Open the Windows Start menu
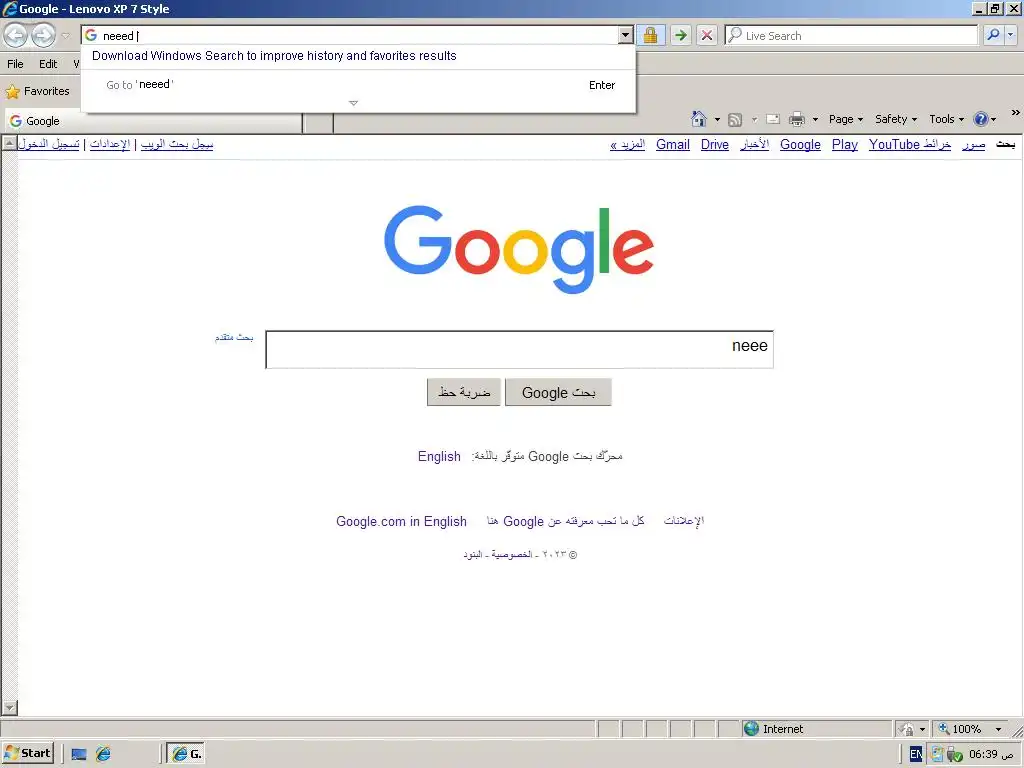1024x768 pixels. coord(27,754)
